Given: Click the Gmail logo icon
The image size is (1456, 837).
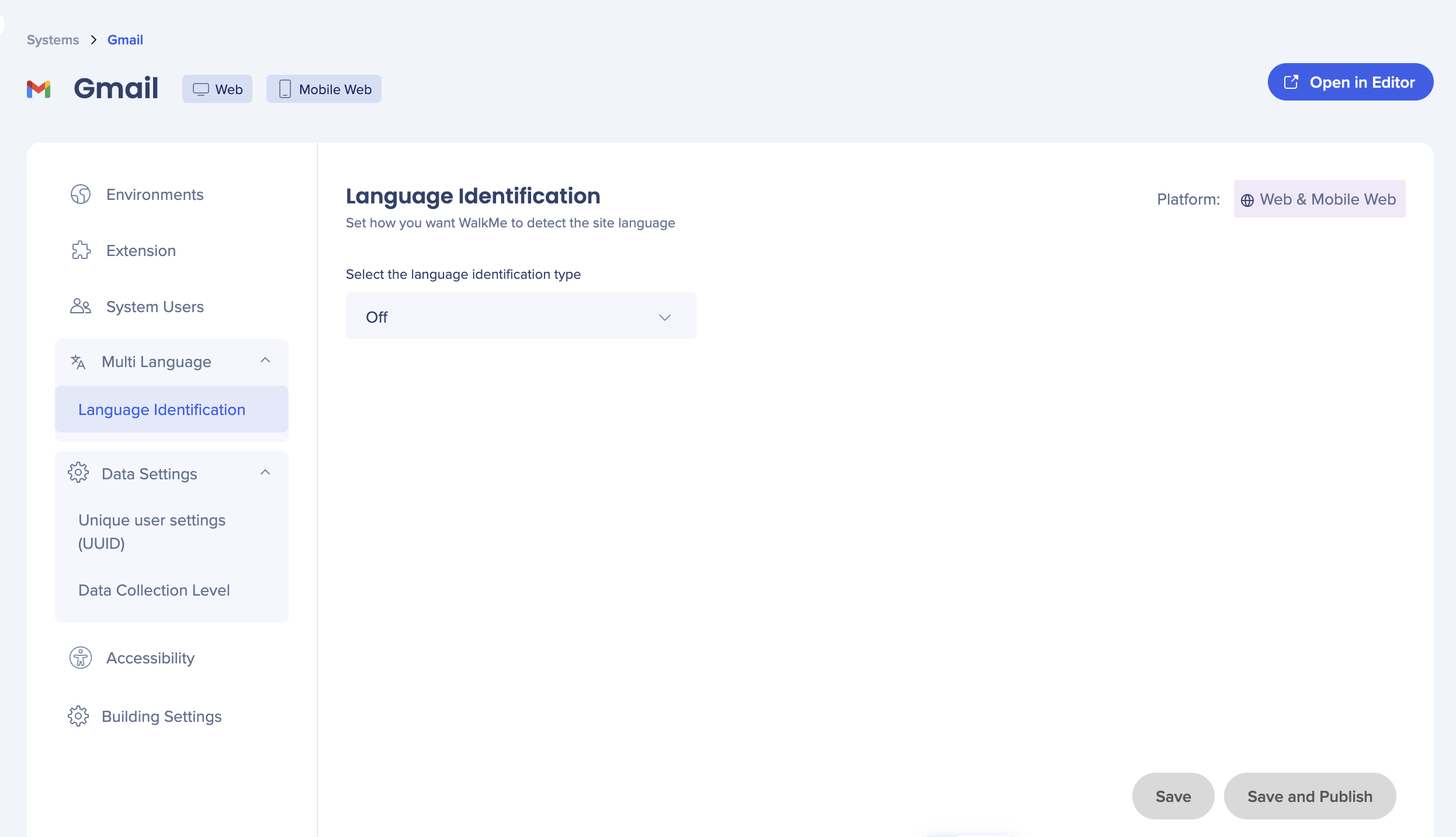Looking at the screenshot, I should point(39,89).
